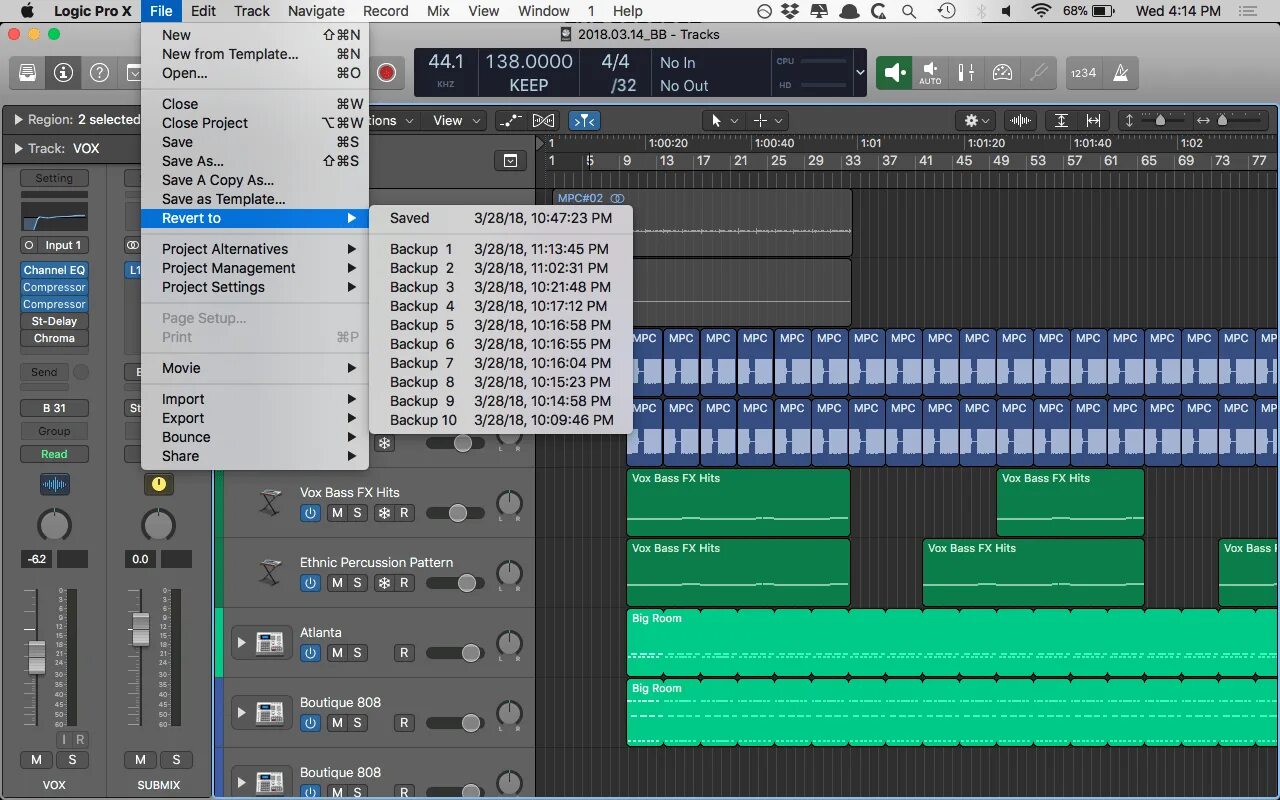Toggle power on the Atlanta track
This screenshot has width=1280, height=800.
310,653
